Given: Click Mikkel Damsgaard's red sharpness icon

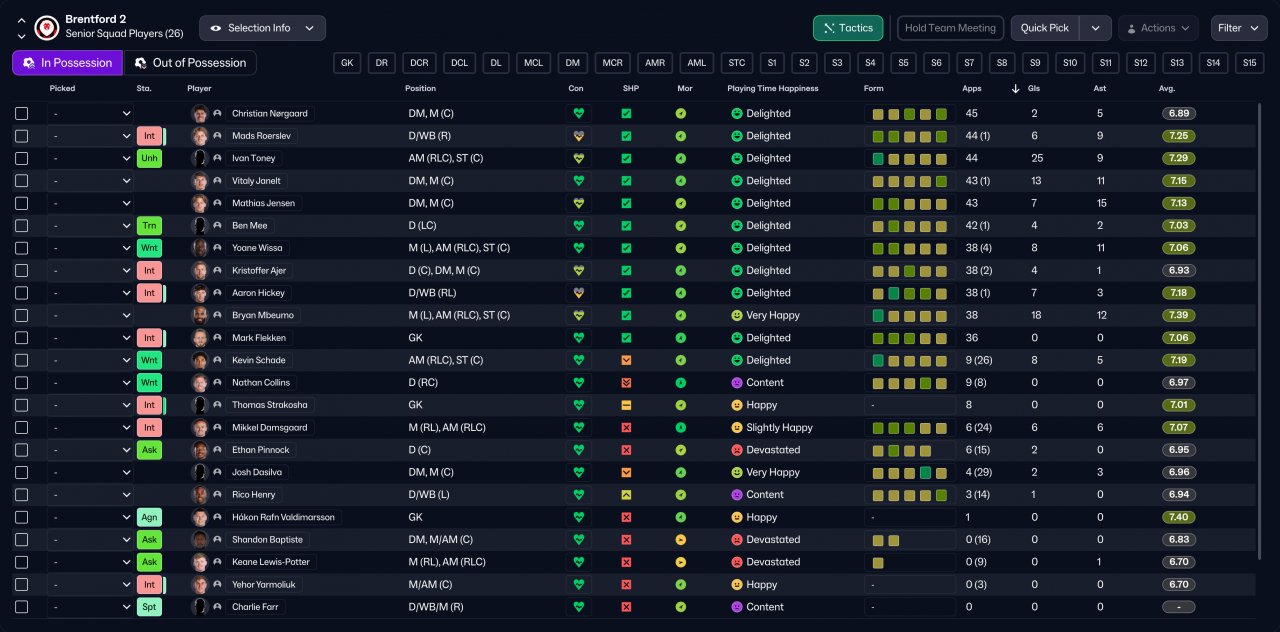Looking at the screenshot, I should pos(626,427).
